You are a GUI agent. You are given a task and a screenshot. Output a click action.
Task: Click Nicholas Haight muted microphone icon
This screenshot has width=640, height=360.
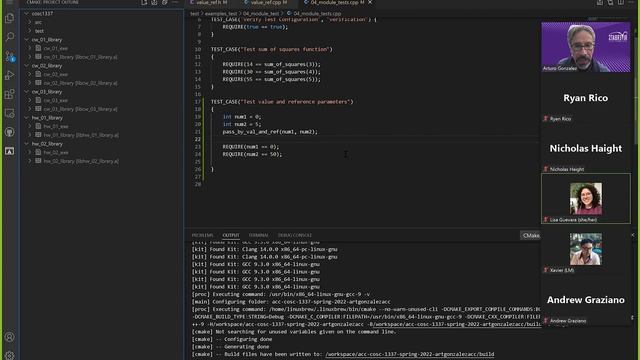point(545,169)
